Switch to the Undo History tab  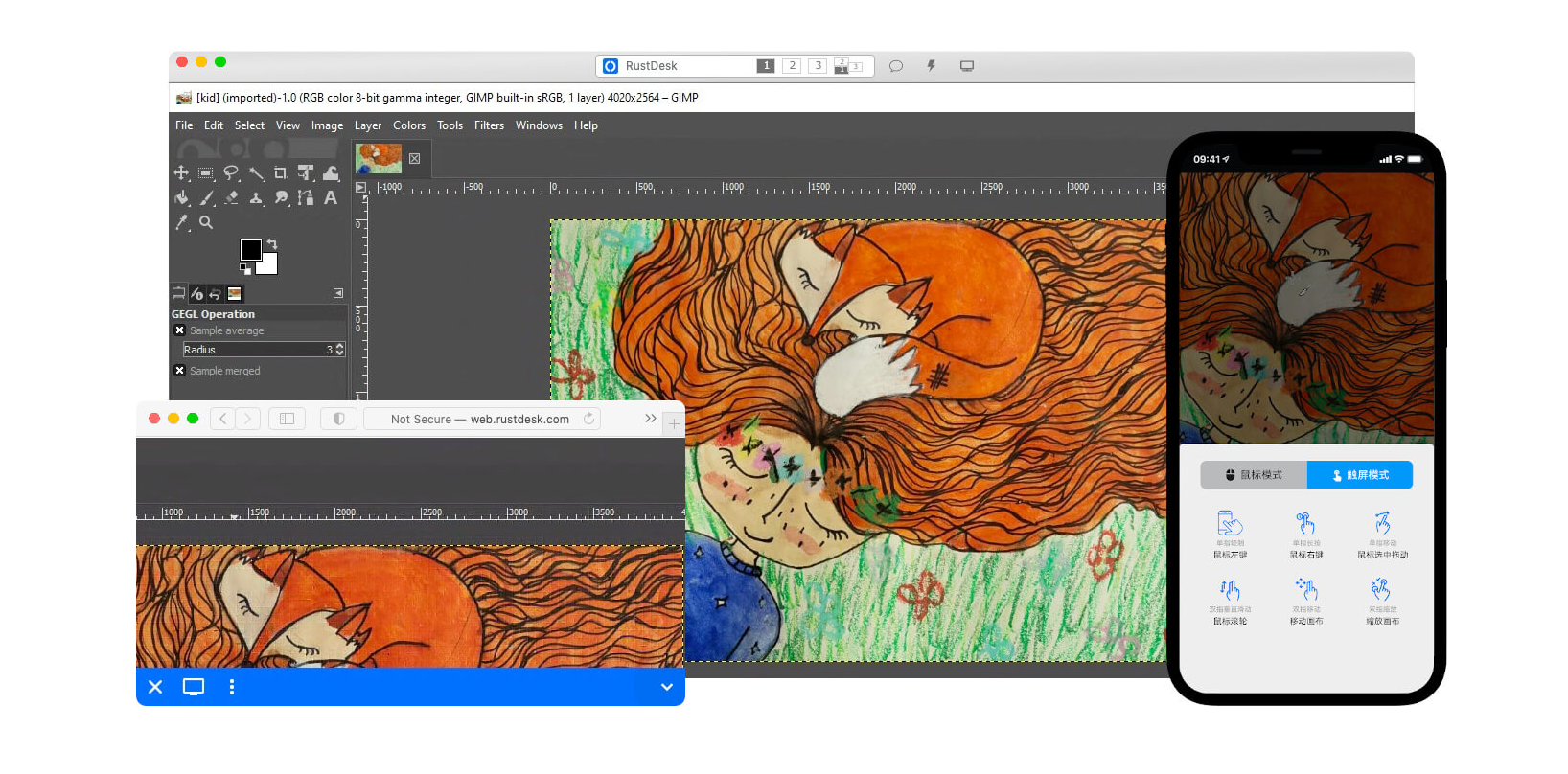pyautogui.click(x=215, y=293)
